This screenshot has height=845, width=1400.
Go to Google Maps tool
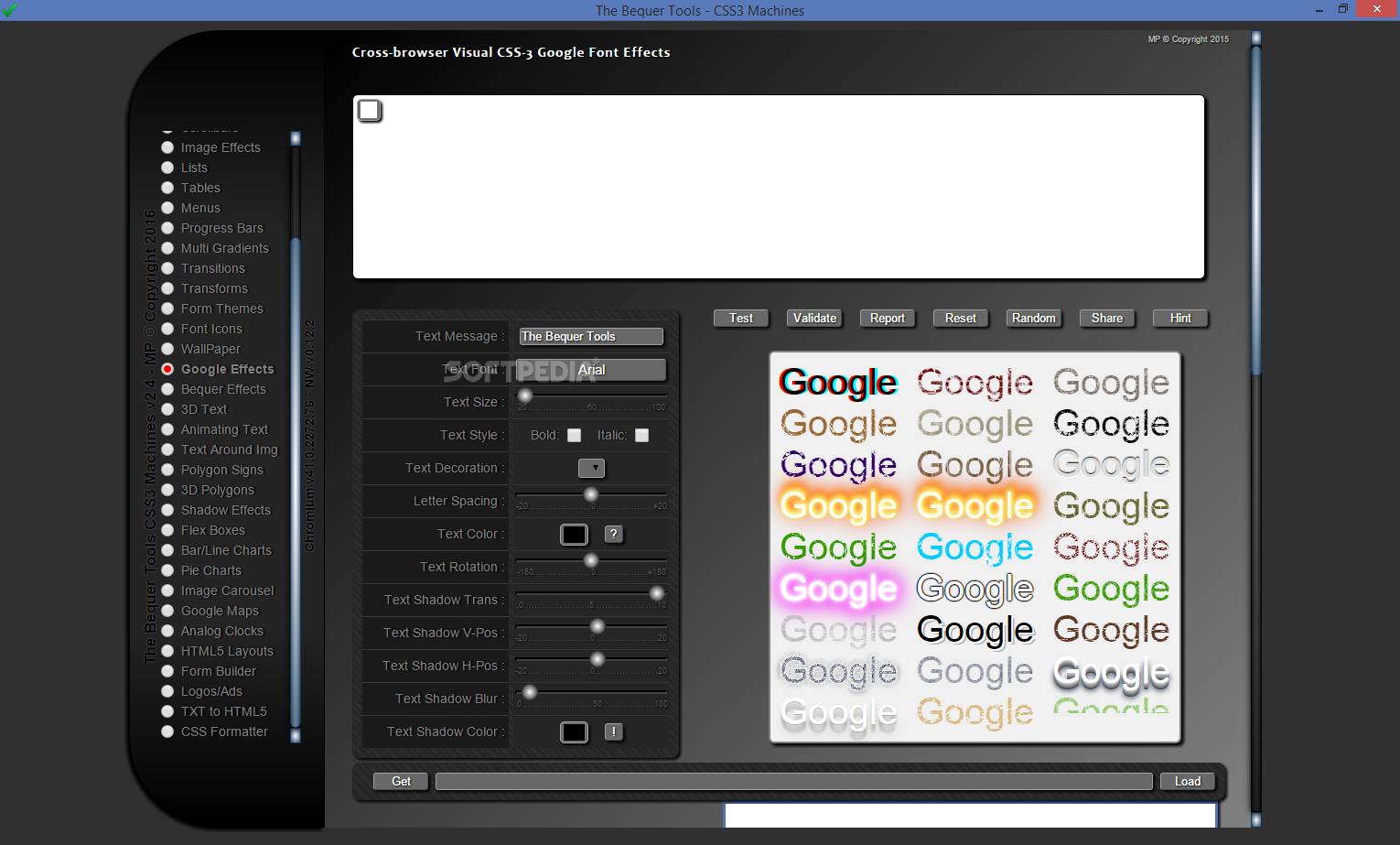click(220, 611)
